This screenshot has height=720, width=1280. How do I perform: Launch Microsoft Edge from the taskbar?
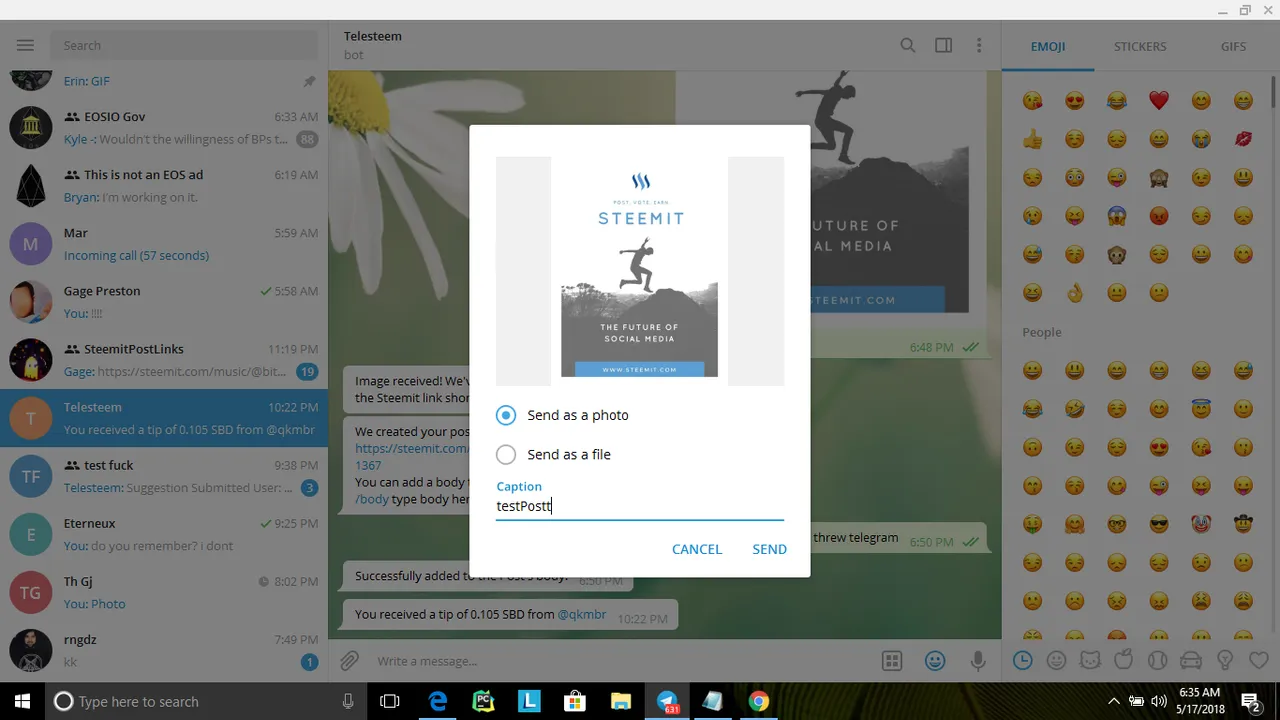point(438,701)
